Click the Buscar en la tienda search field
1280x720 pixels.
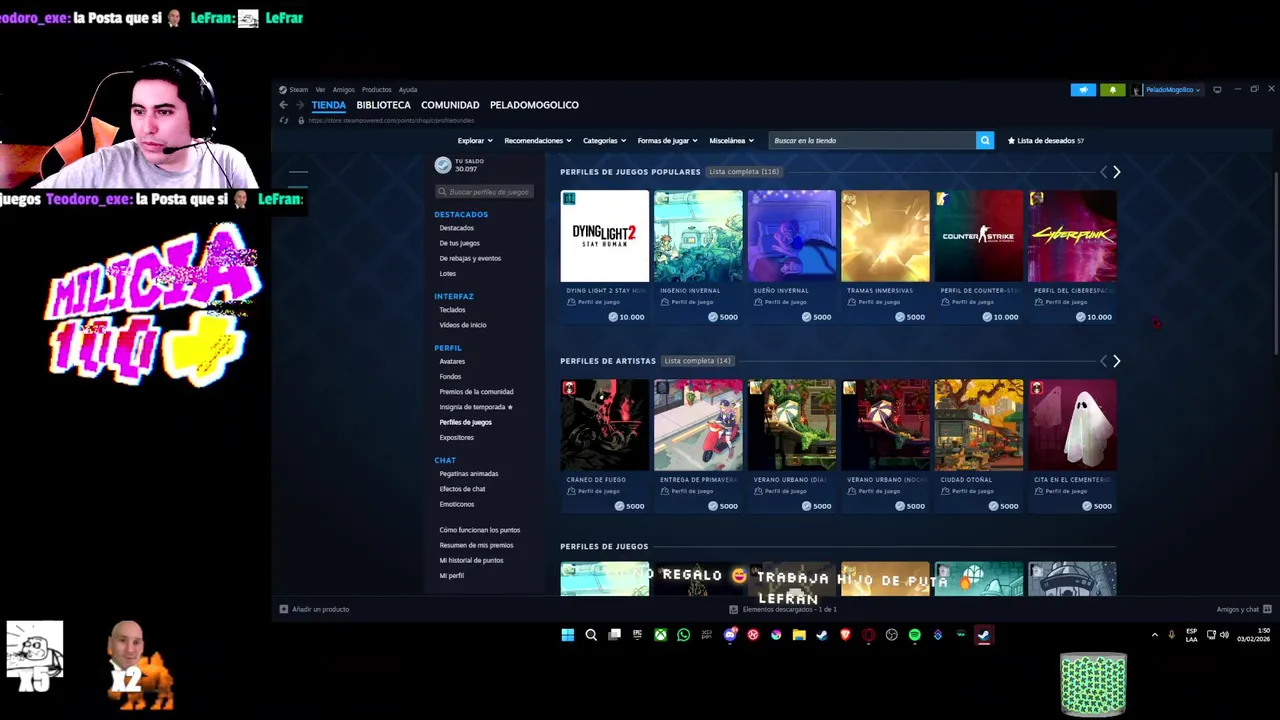872,141
